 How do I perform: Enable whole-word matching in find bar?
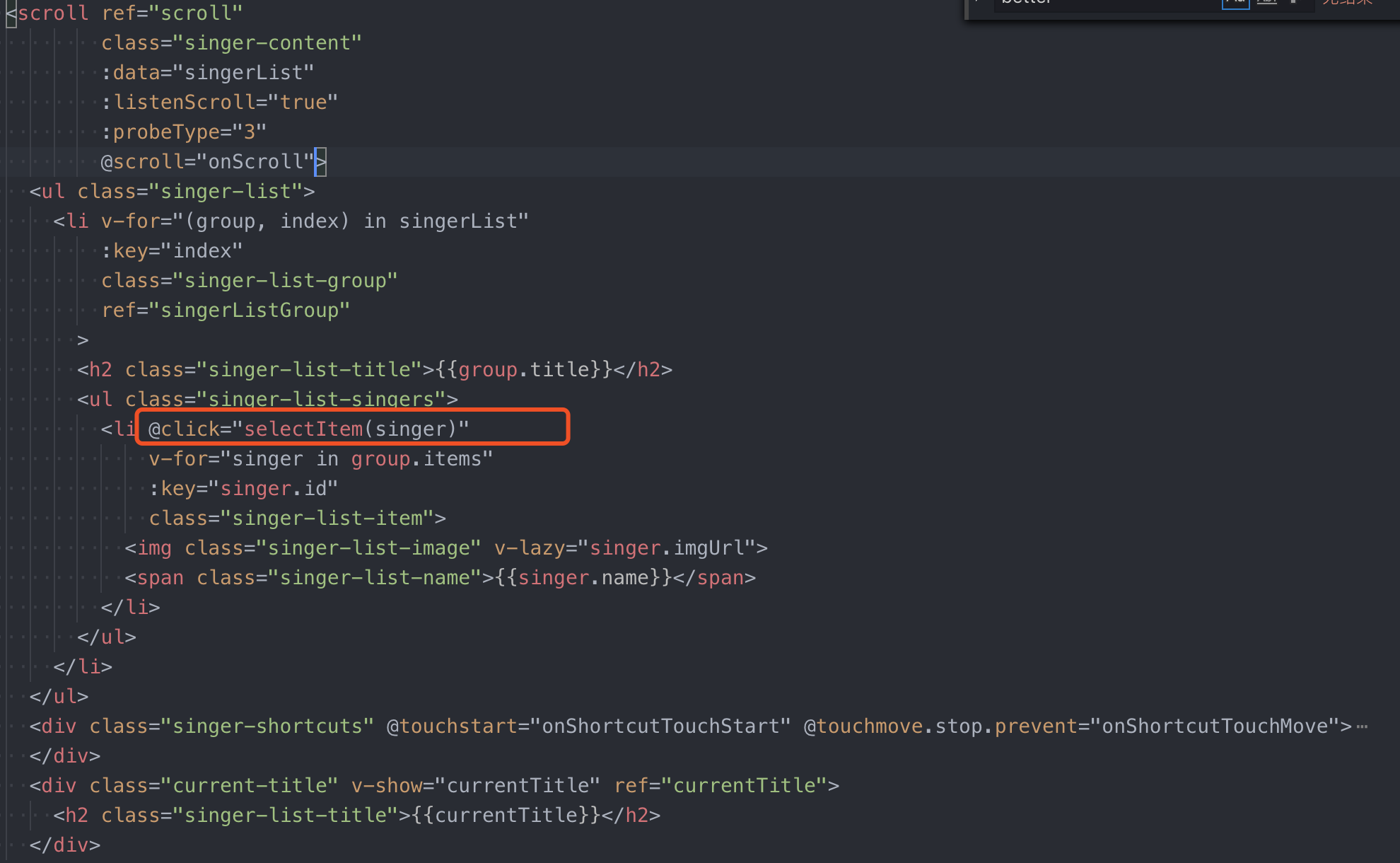(1267, 4)
